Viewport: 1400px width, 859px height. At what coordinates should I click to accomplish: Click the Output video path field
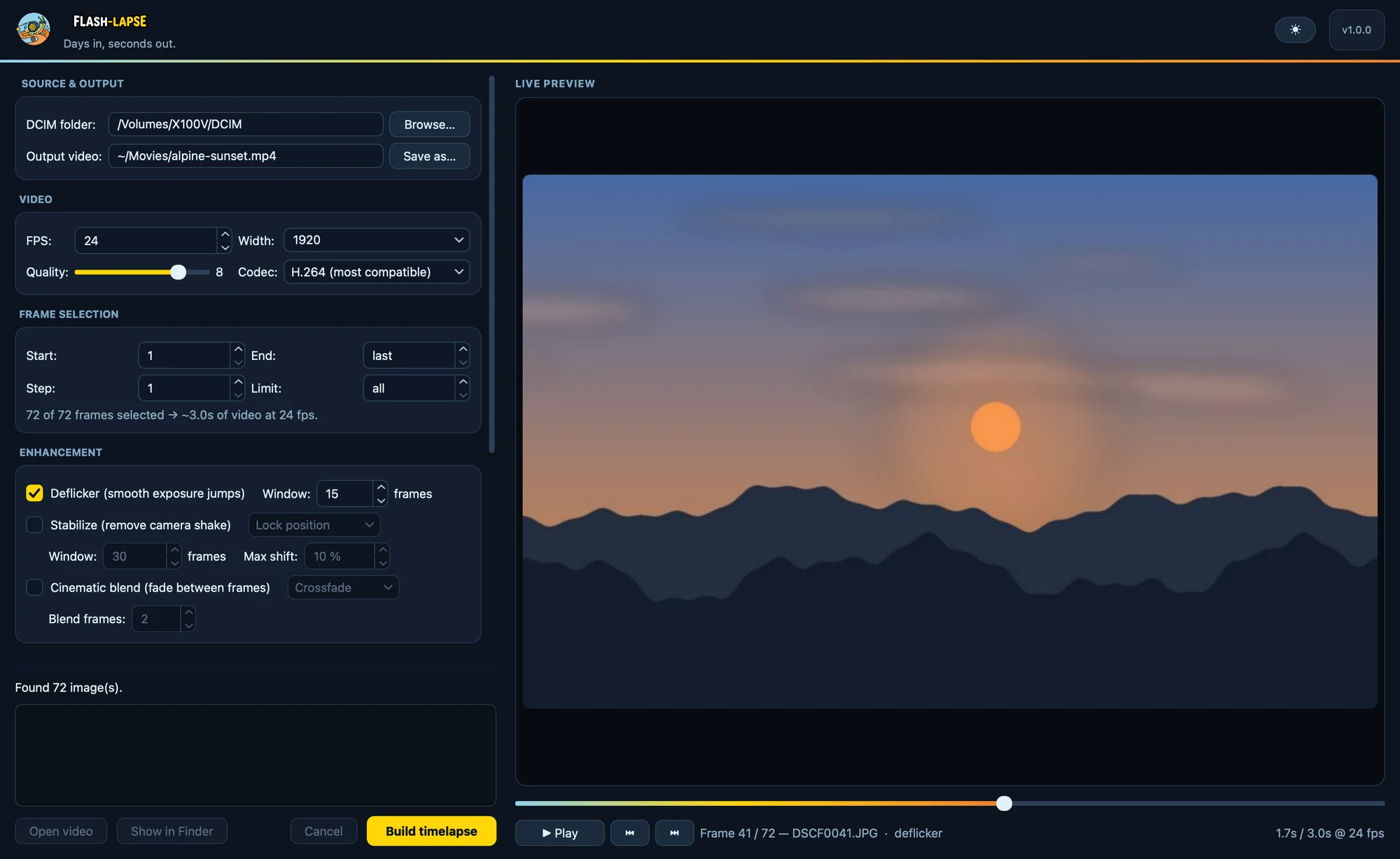(245, 155)
